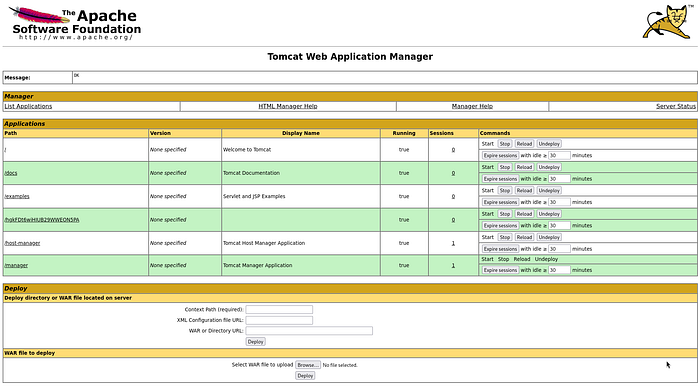Expire sessions for Servlet and JSP Examples
The width and height of the screenshot is (700, 386).
tap(500, 202)
